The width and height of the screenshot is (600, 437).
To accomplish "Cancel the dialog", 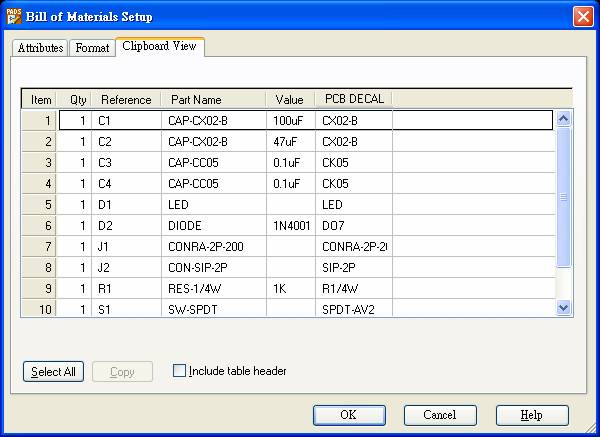I will tap(440, 415).
